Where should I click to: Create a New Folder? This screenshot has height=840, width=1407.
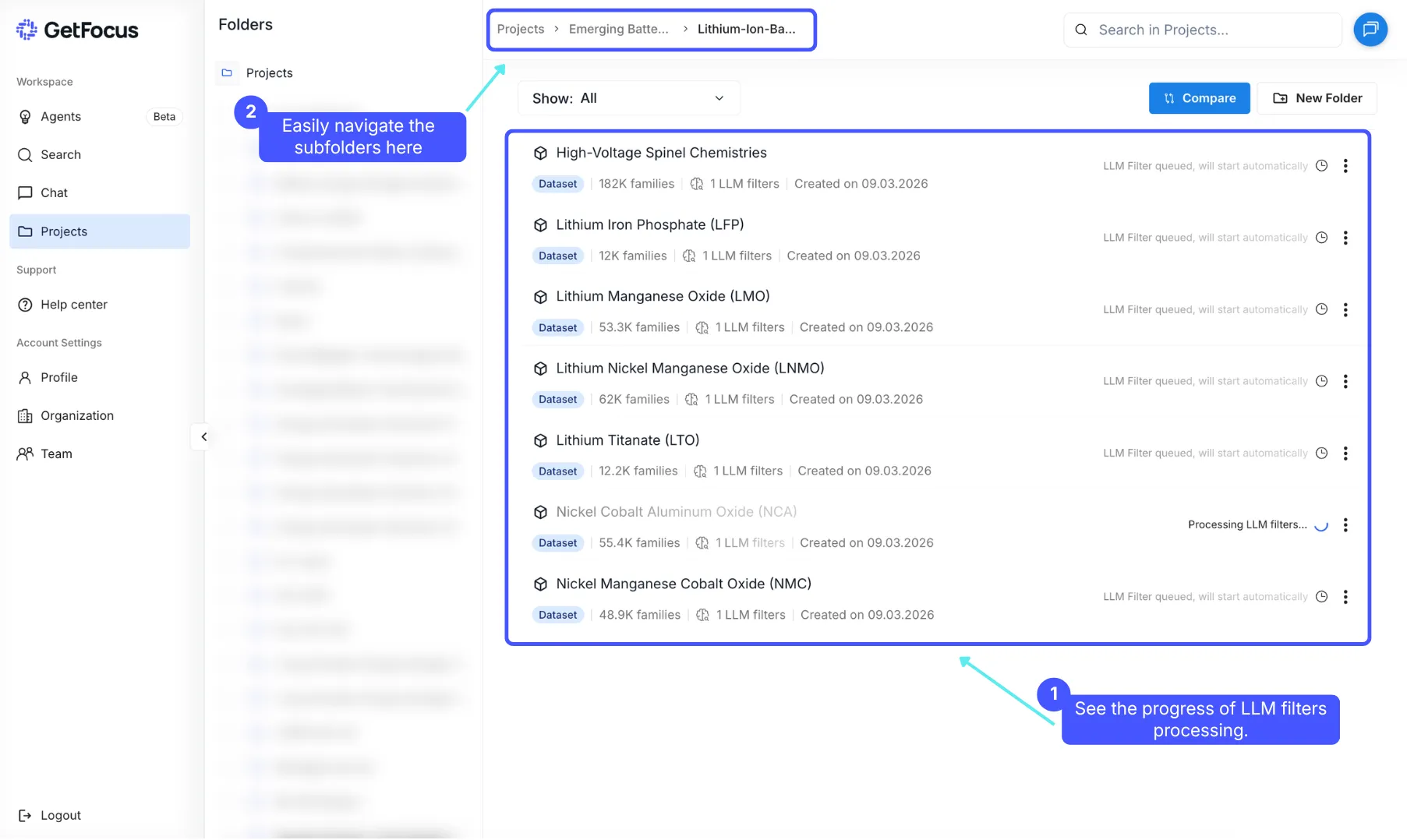pos(1317,98)
